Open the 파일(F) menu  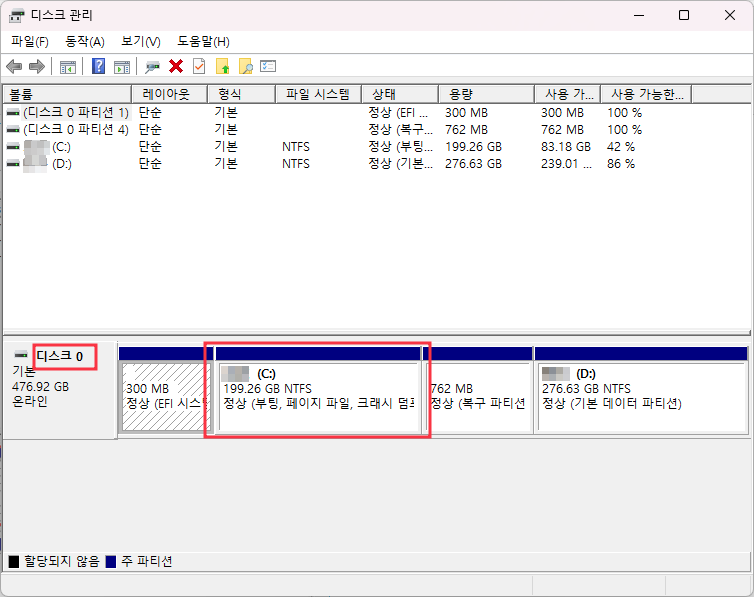[x=30, y=42]
